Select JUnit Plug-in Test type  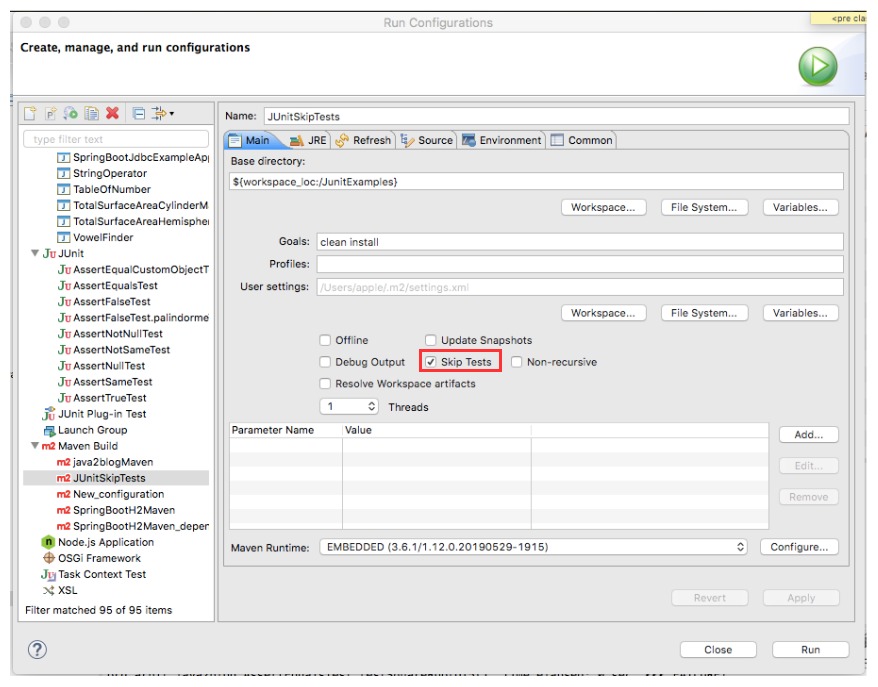94,414
